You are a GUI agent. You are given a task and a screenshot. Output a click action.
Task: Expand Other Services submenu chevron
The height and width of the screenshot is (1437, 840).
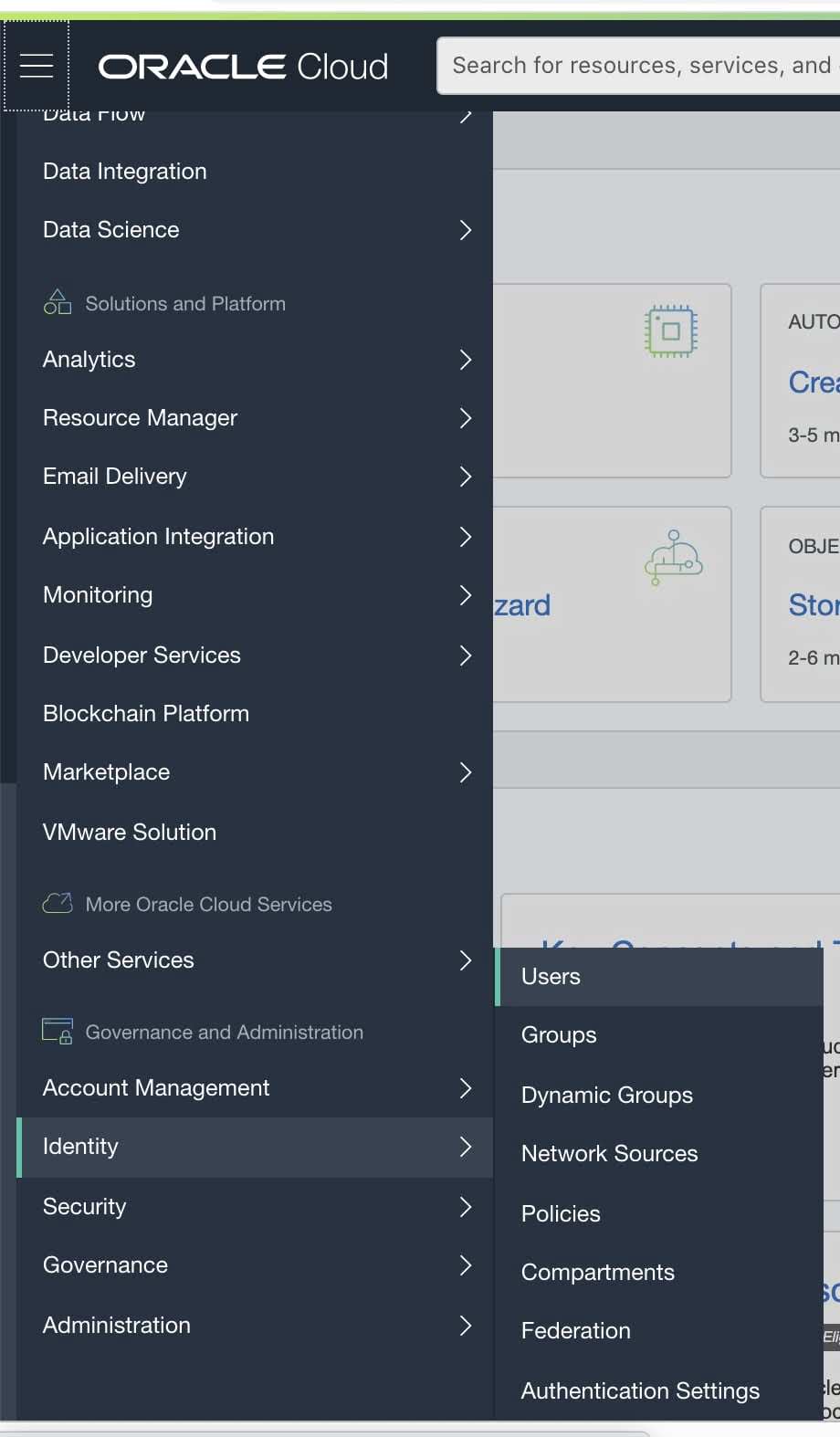(466, 960)
